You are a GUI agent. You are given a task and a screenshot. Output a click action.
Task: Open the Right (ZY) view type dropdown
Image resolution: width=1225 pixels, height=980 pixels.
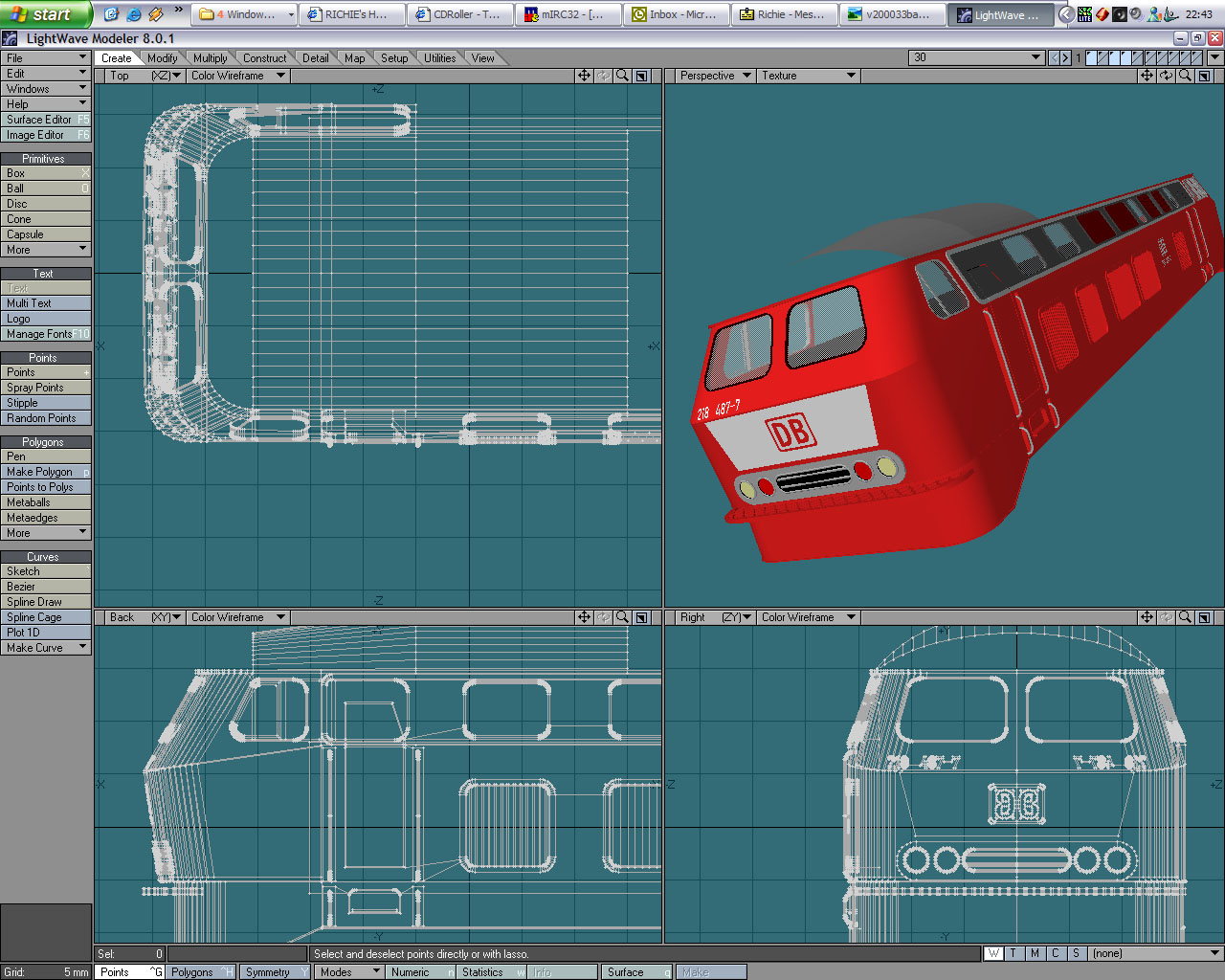pos(715,617)
